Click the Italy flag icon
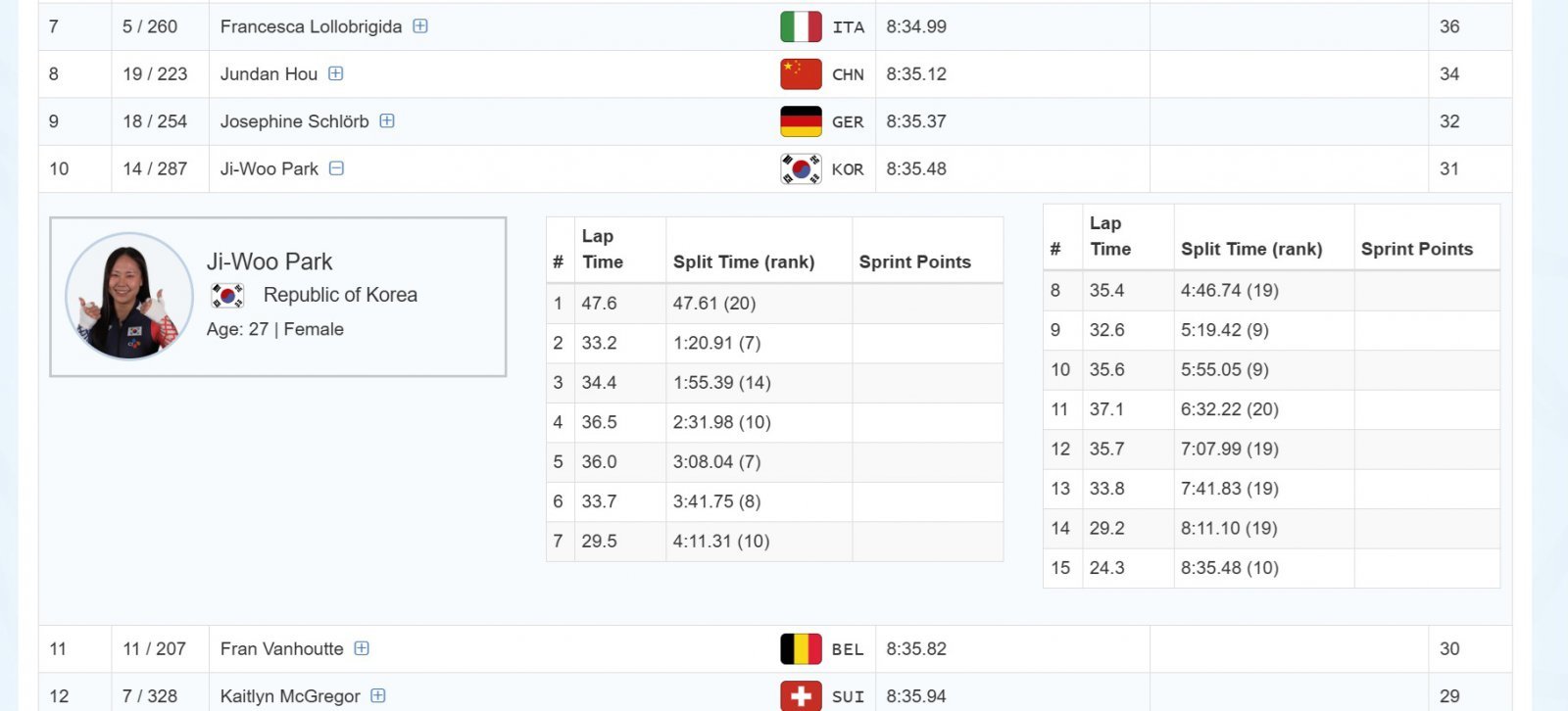This screenshot has width=1568, height=711. [801, 26]
